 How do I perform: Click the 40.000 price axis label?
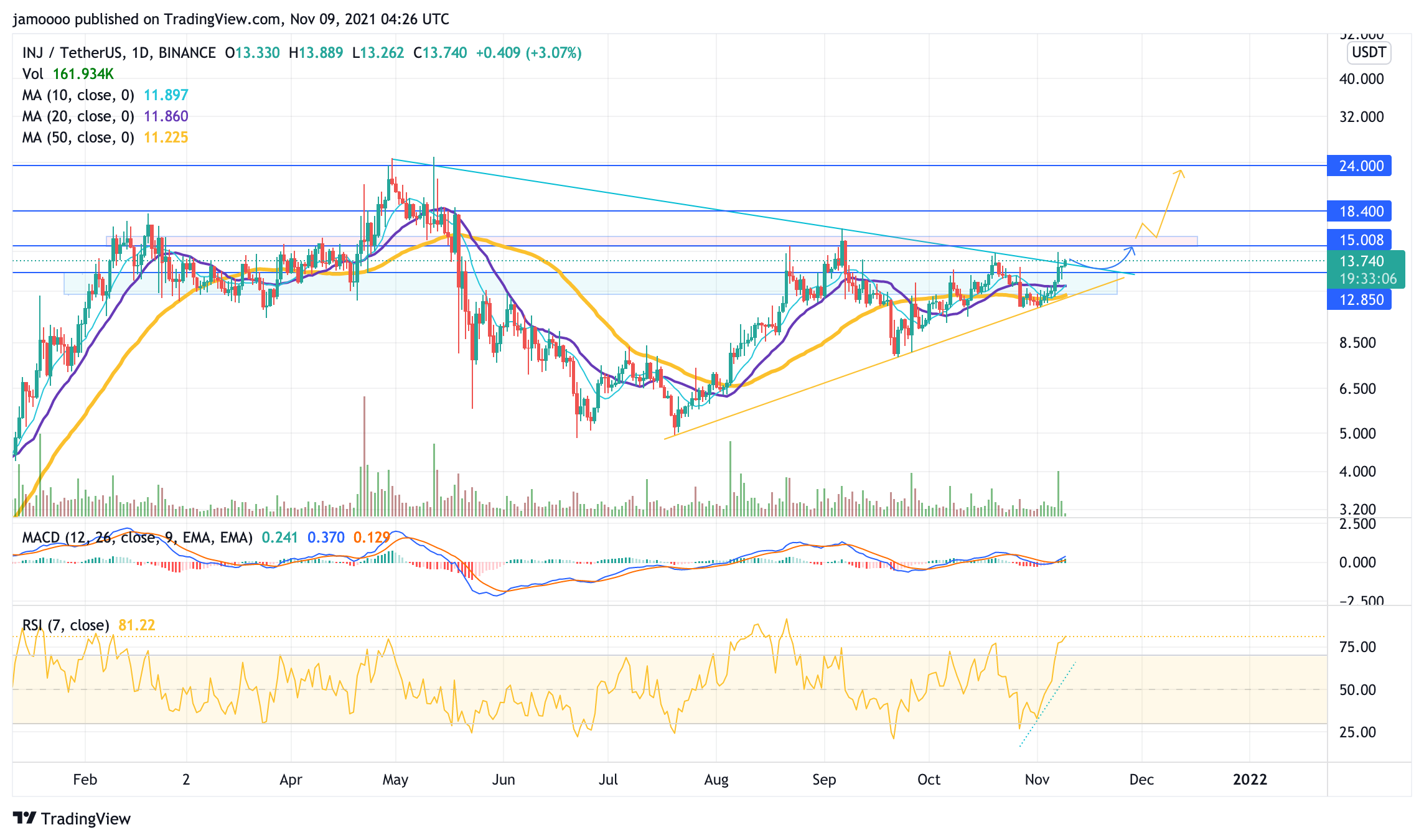coord(1362,79)
